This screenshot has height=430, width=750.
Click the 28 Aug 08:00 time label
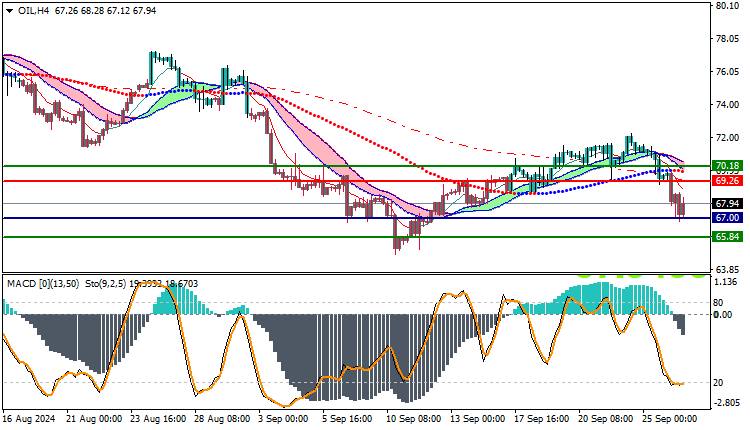222,419
